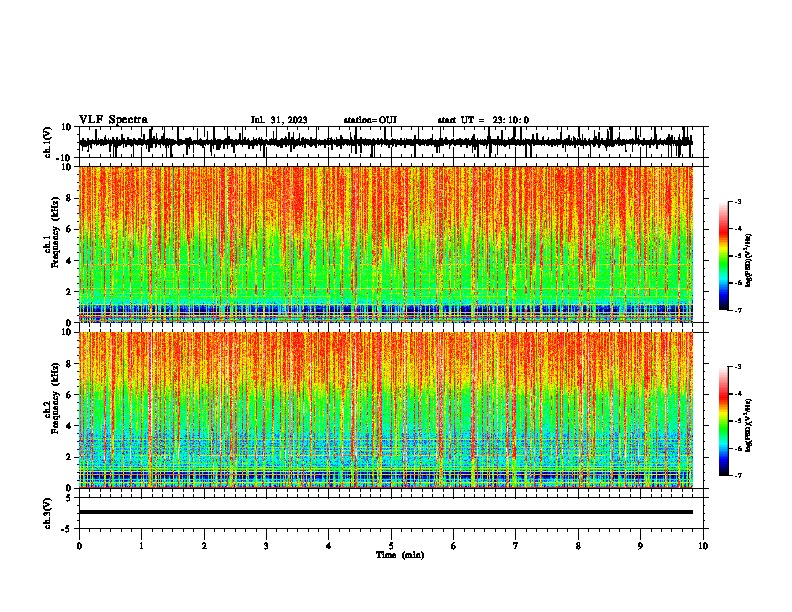Click inside the ch.2 spectrogram panel
792x612 pixels.
coord(385,410)
